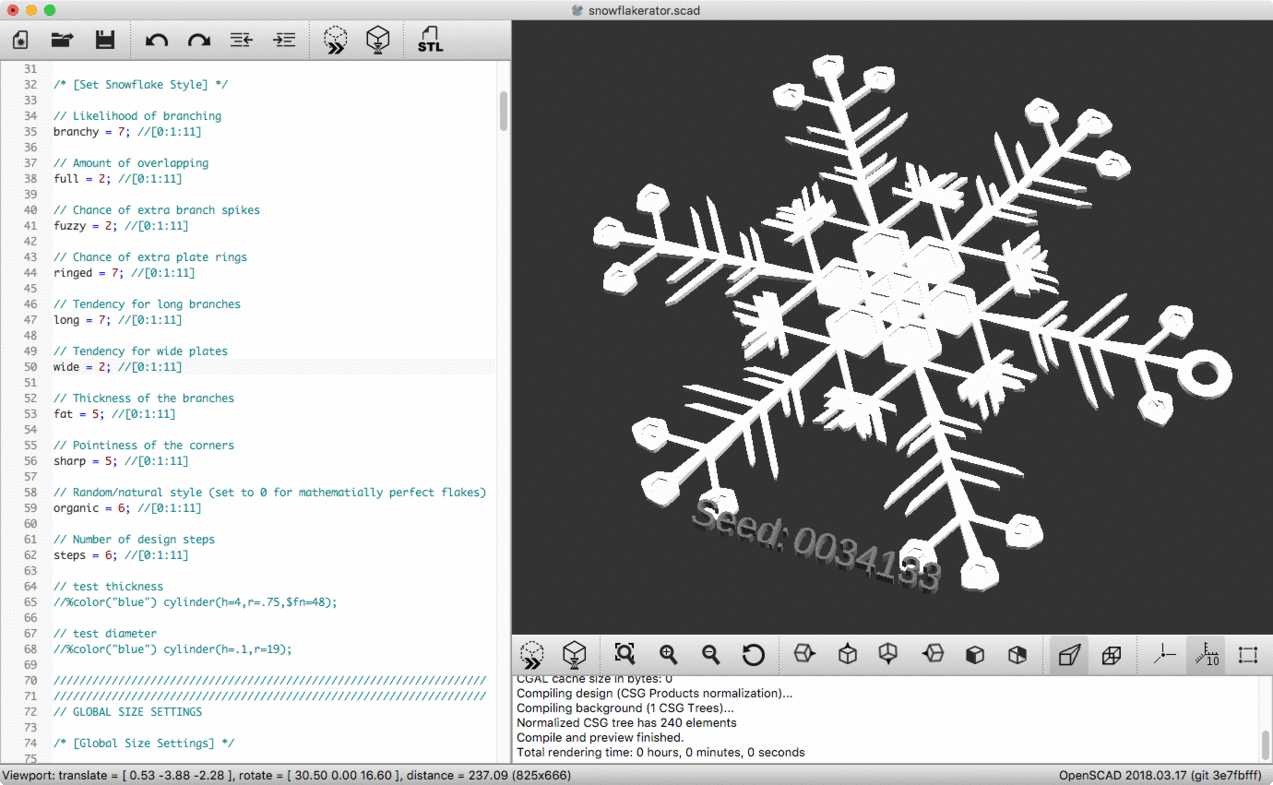Open a file using the folder icon
The height and width of the screenshot is (785, 1273).
[x=63, y=40]
